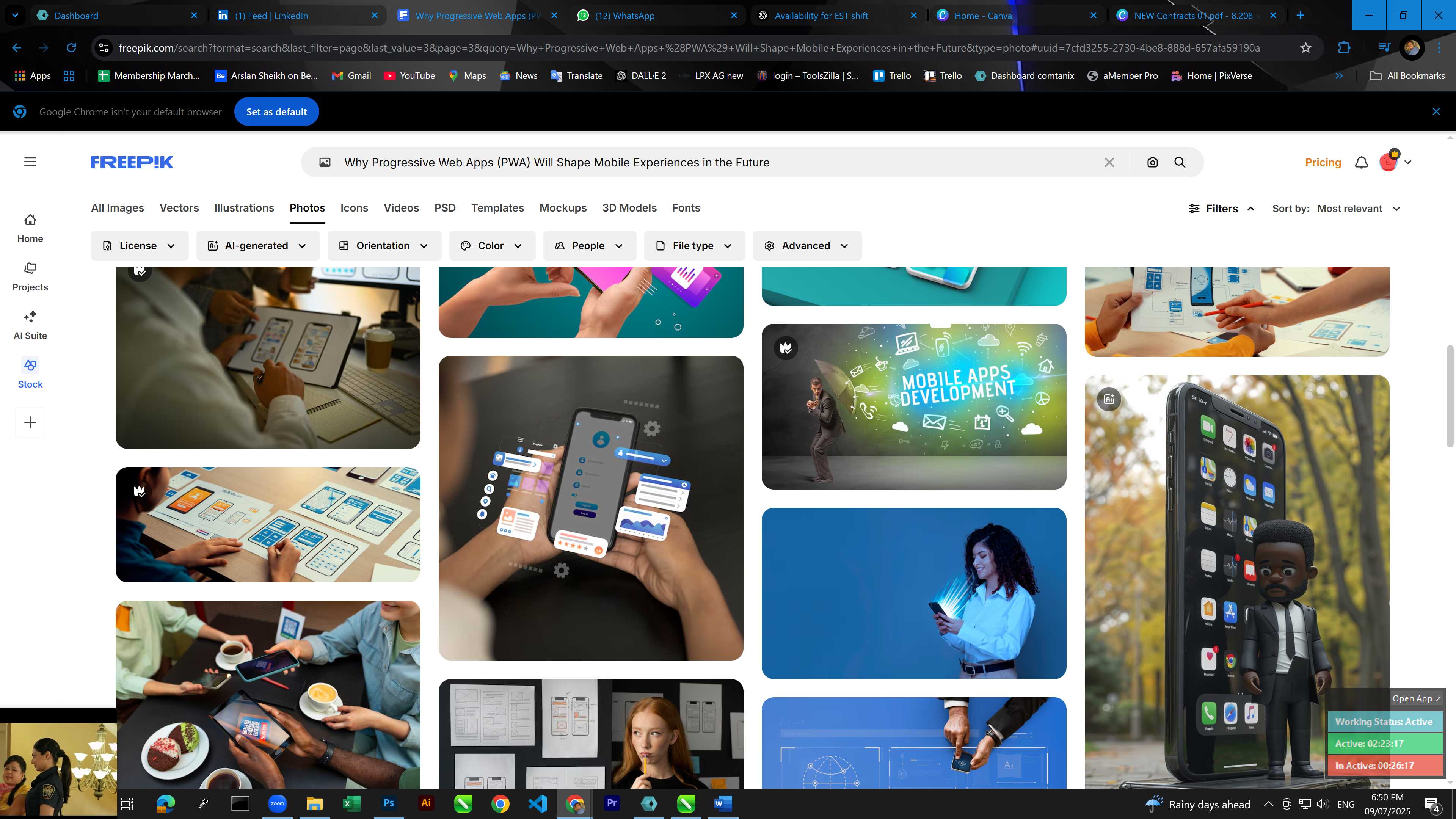
Task: Switch to Templates tab
Action: click(x=497, y=208)
